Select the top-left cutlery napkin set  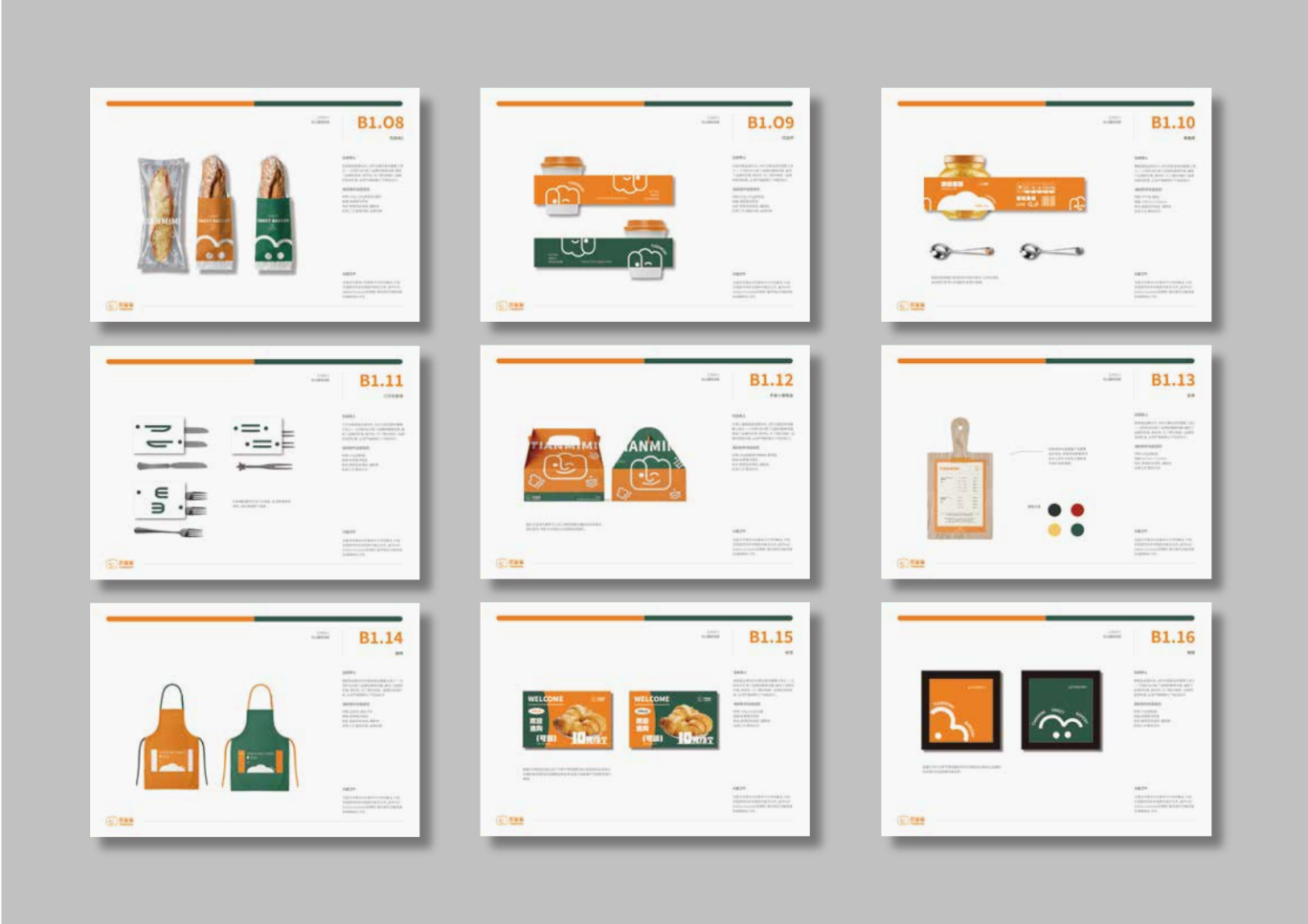(x=171, y=444)
